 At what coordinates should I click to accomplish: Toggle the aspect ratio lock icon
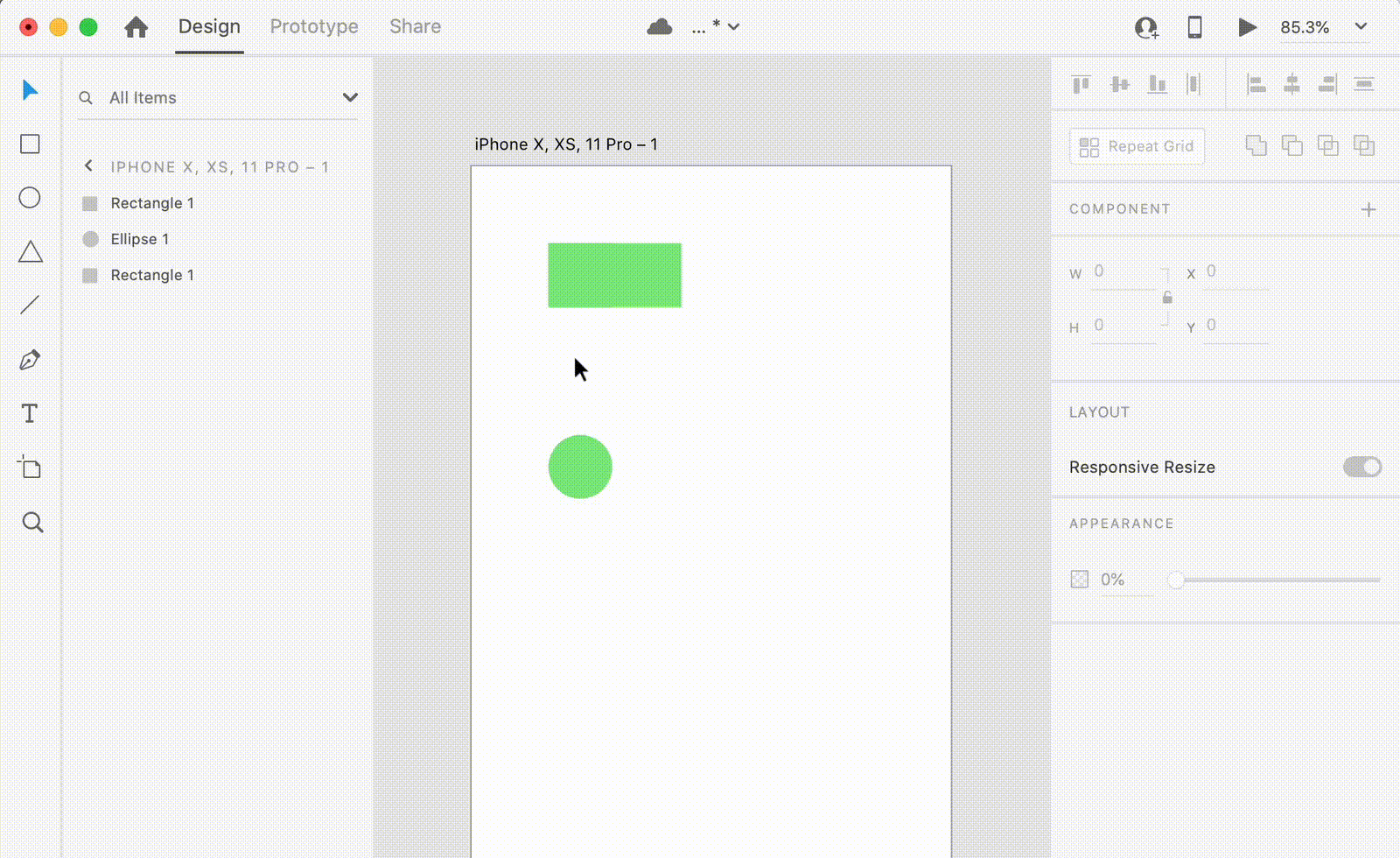point(1167,299)
